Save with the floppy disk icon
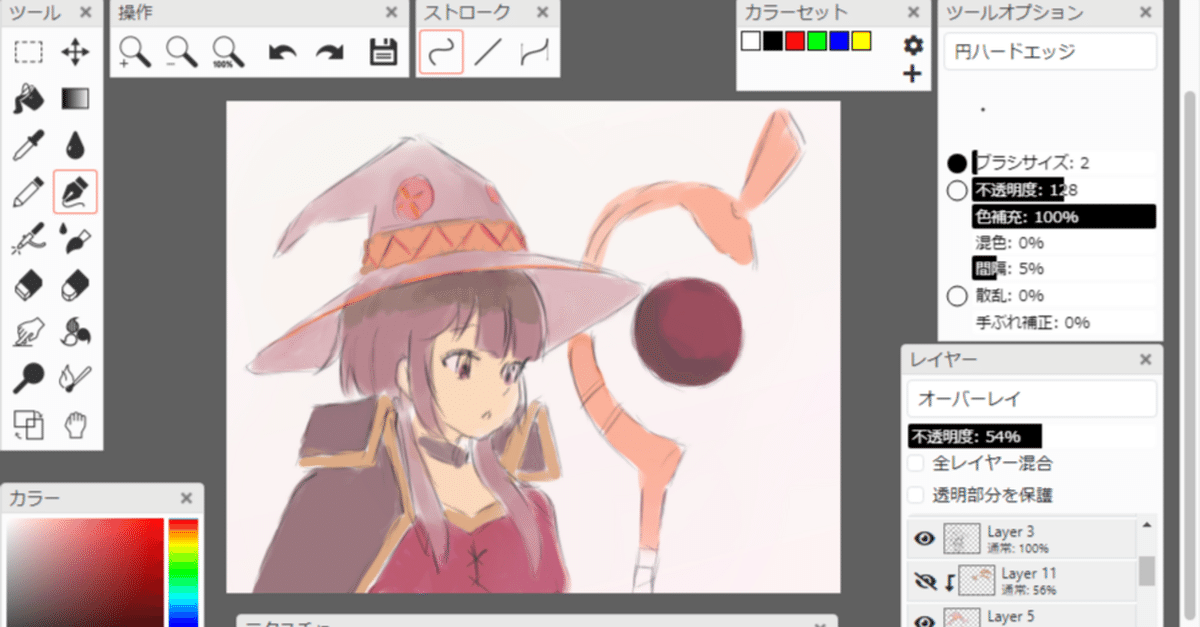Image resolution: width=1200 pixels, height=627 pixels. 383,52
